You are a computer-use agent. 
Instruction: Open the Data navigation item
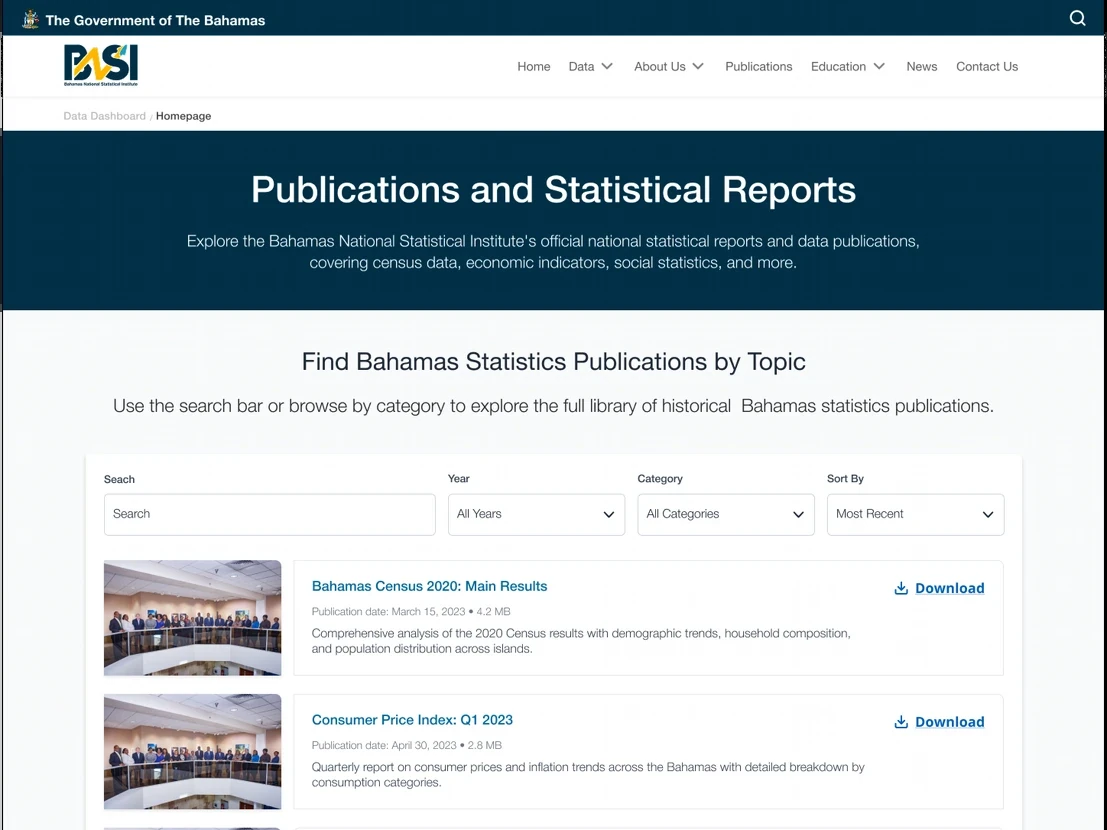click(581, 66)
